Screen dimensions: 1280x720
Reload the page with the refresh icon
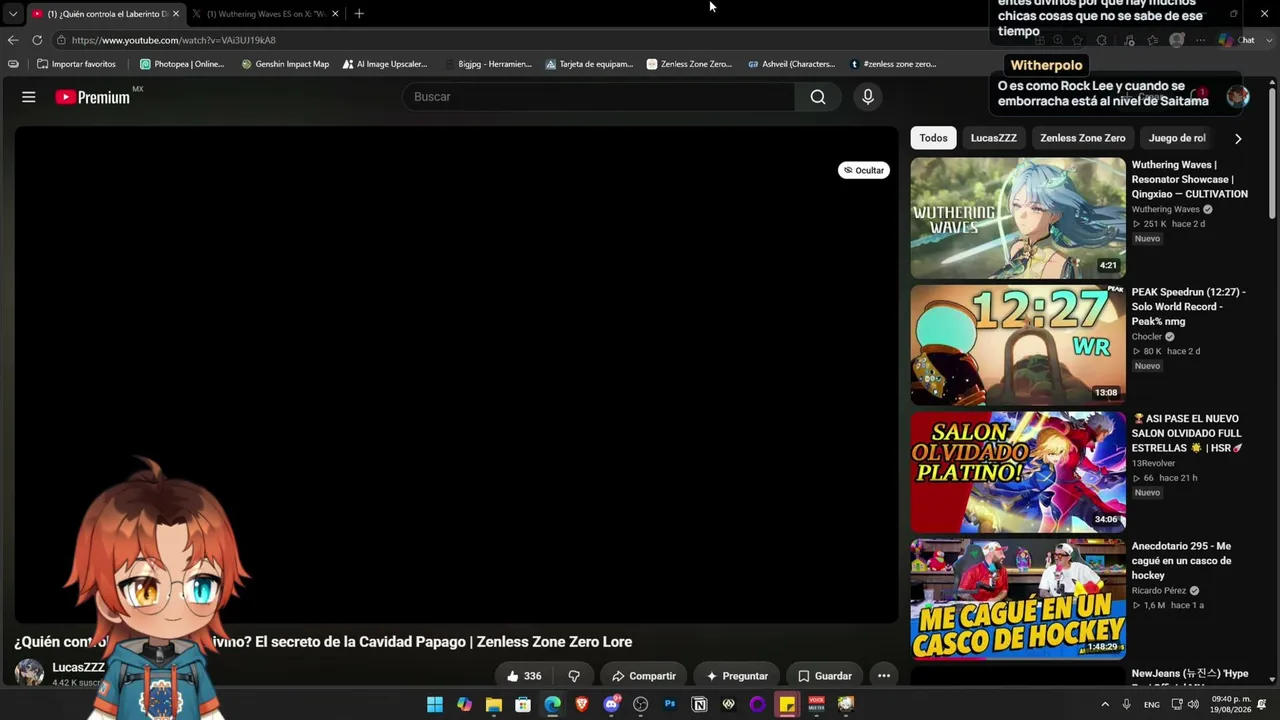point(37,40)
